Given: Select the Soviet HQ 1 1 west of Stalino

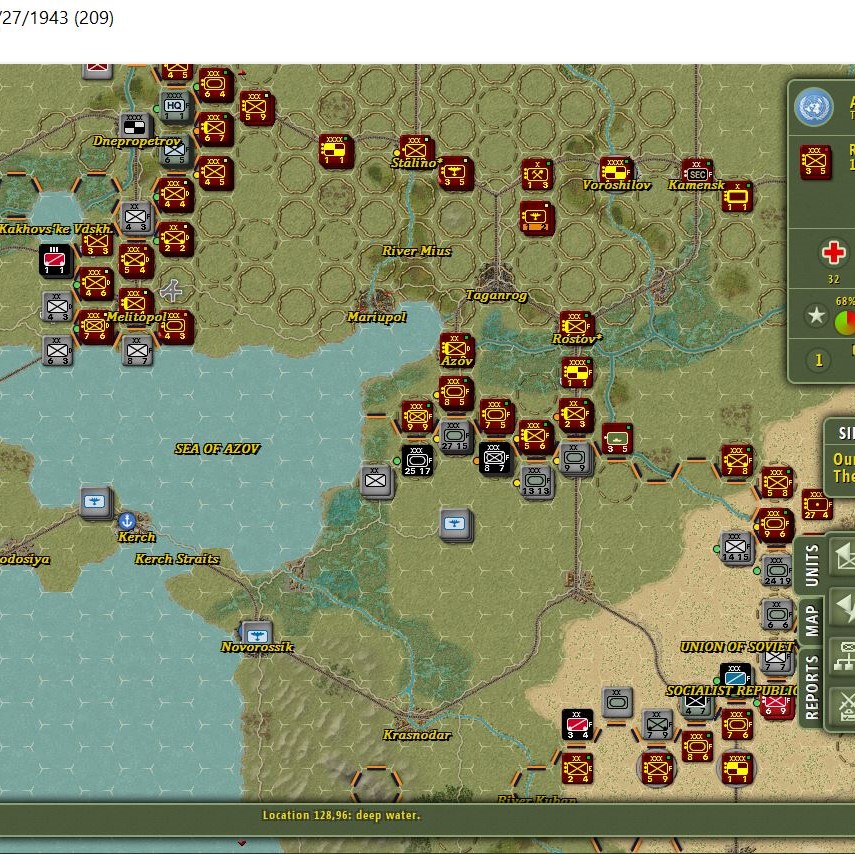Looking at the screenshot, I should click(335, 150).
